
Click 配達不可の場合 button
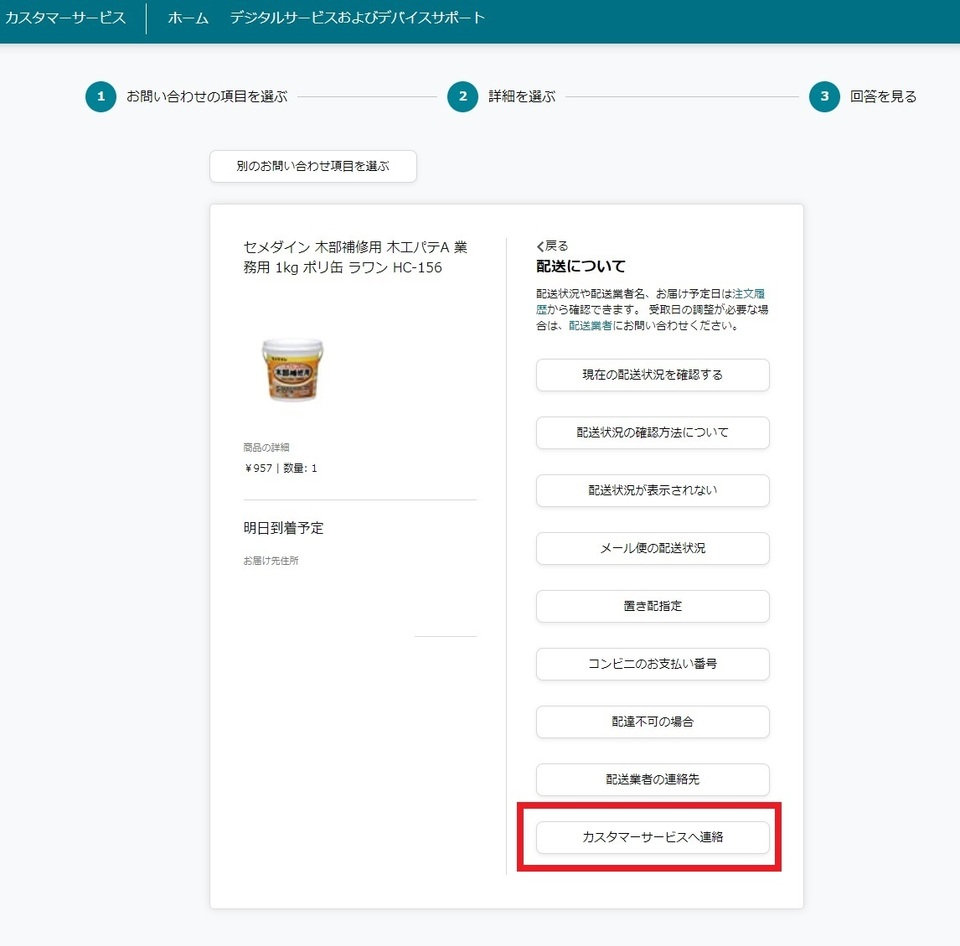pos(653,721)
